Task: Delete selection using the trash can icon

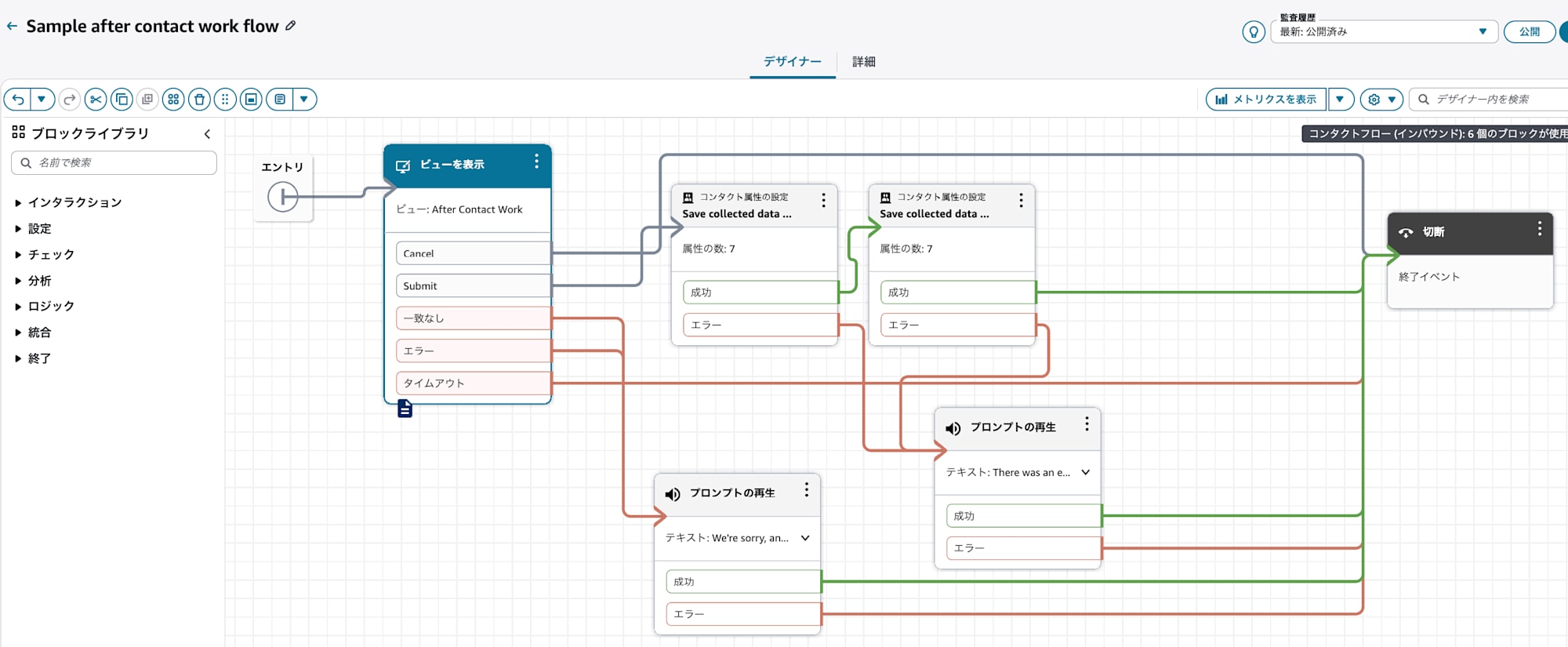Action: [199, 99]
